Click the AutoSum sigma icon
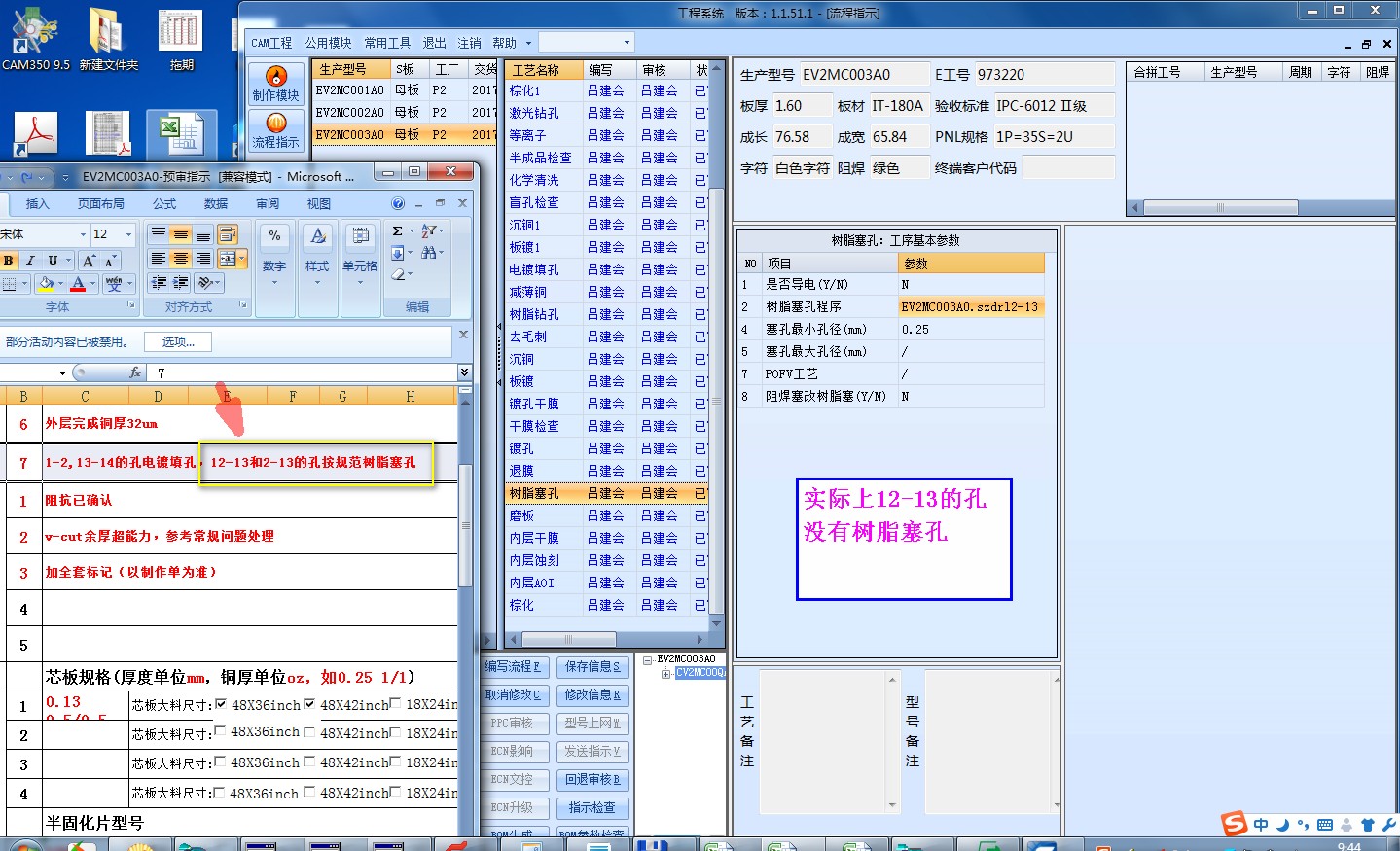 (397, 231)
